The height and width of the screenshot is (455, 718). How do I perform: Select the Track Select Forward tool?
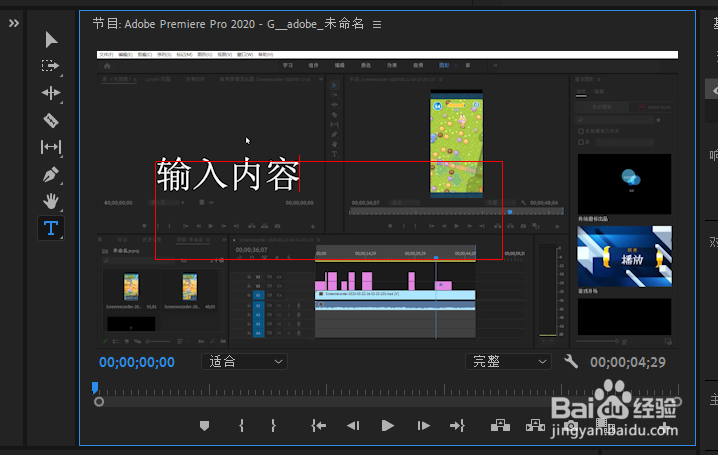[x=50, y=66]
